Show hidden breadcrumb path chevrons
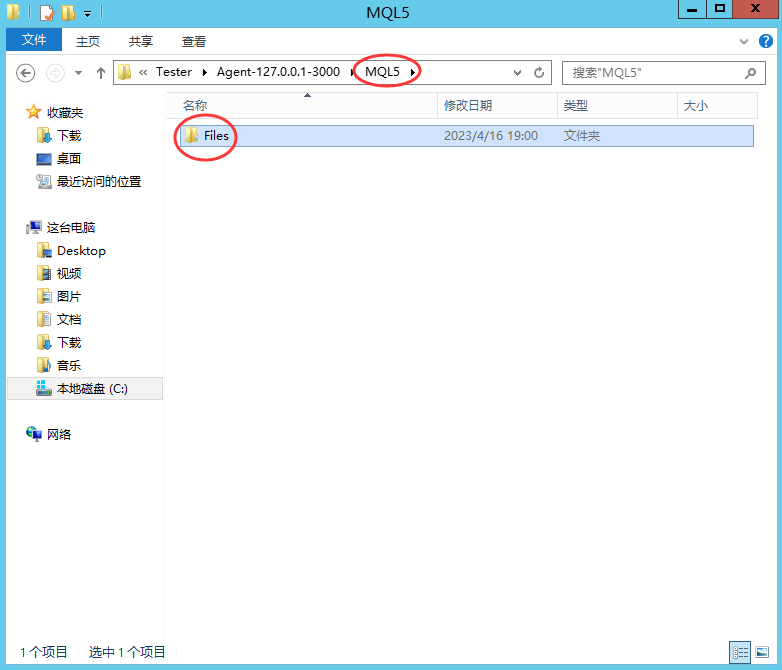This screenshot has height=670, width=782. pos(143,73)
